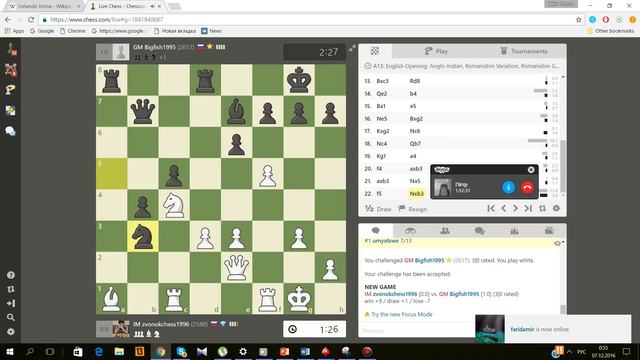Click the left sidebar logout arrow icon
640x360 pixels.
(x=11, y=303)
